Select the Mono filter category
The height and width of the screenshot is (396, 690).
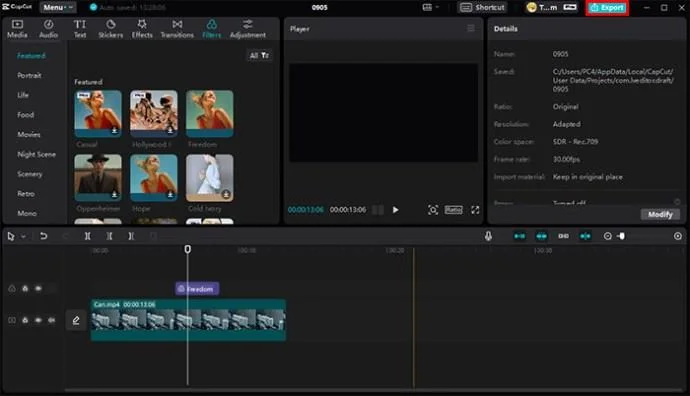pyautogui.click(x=27, y=213)
